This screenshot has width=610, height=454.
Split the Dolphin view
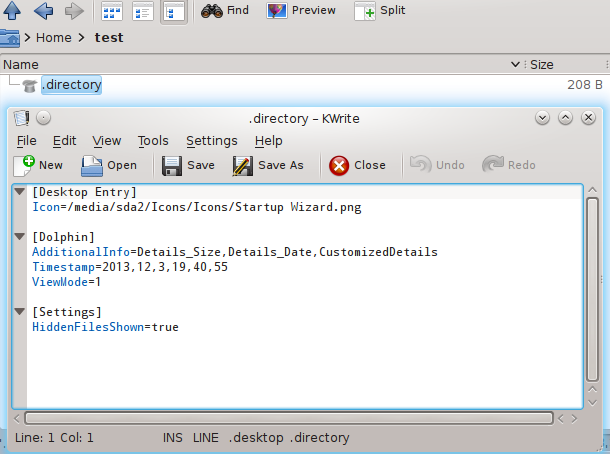click(380, 11)
